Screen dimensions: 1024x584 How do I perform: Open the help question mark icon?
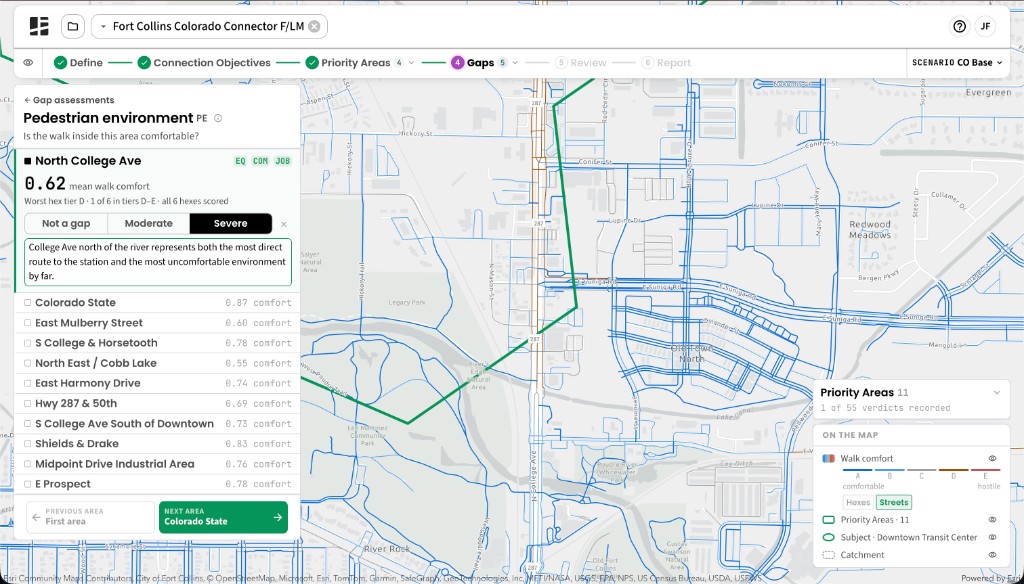pos(959,27)
